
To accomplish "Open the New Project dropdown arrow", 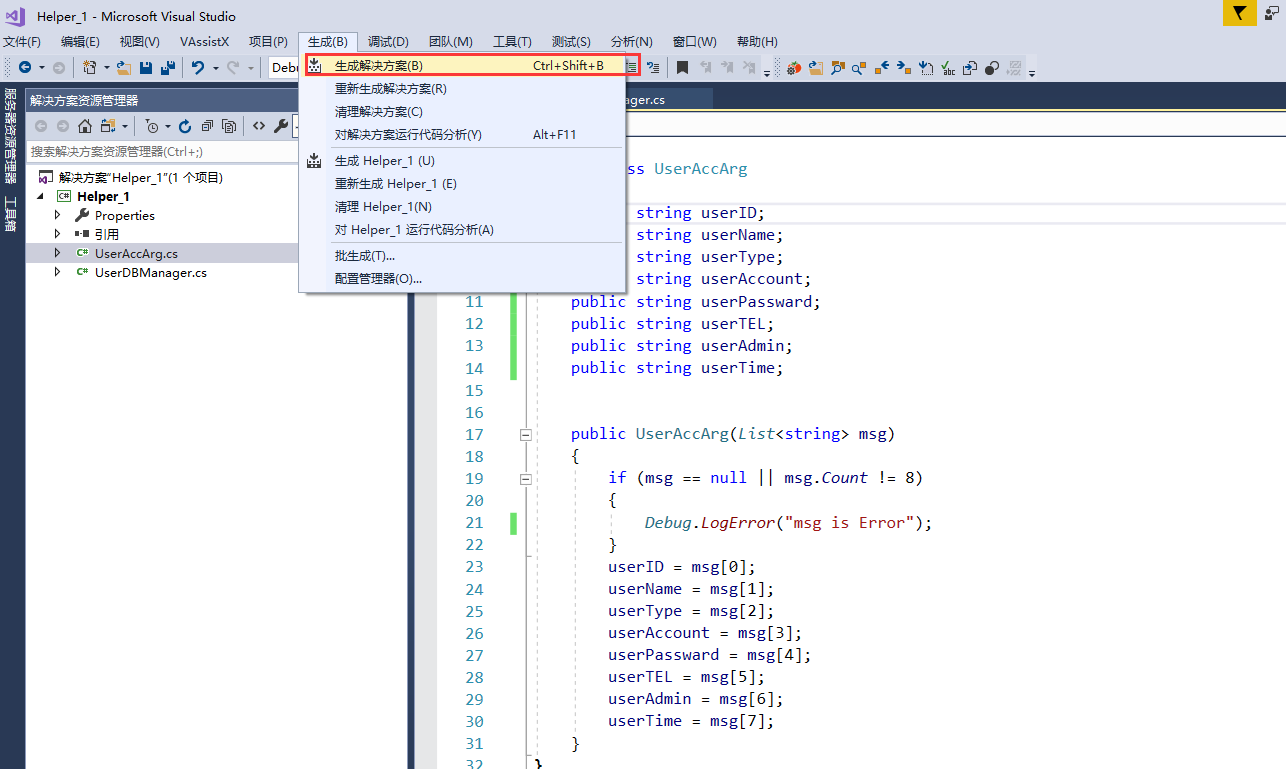I will [106, 68].
